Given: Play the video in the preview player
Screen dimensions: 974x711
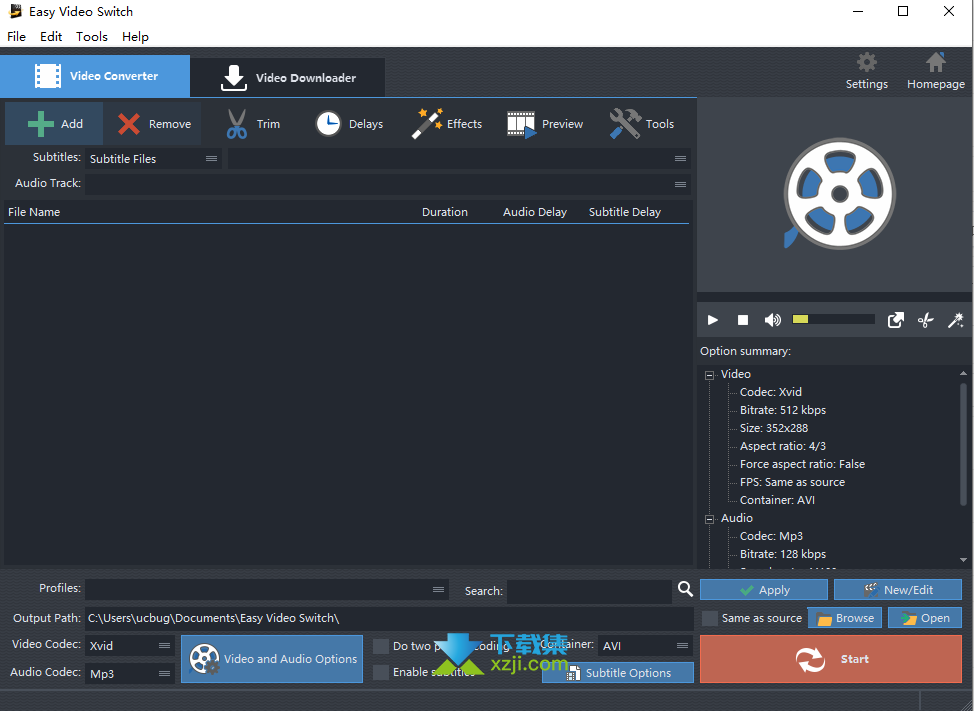Looking at the screenshot, I should tap(712, 320).
